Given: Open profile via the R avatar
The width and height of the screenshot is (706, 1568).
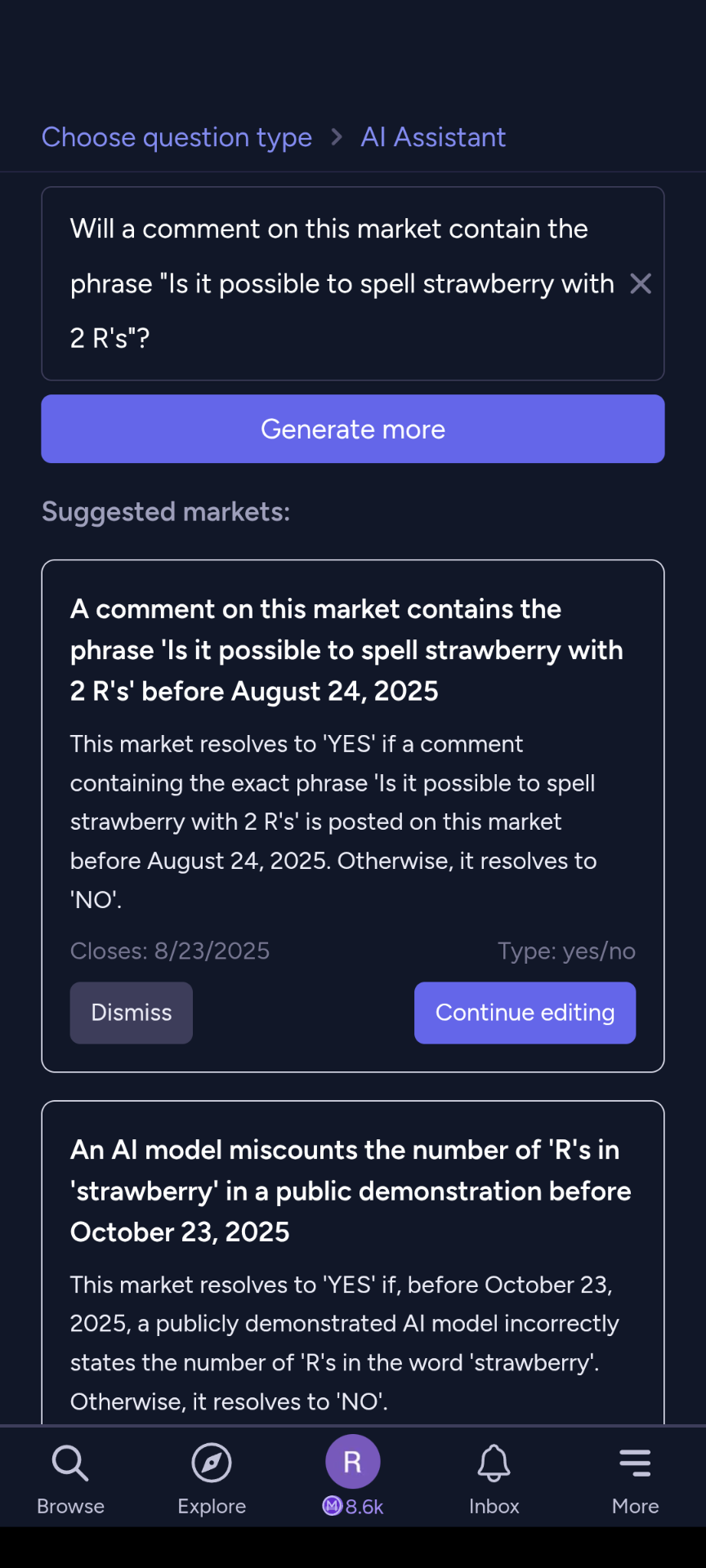Looking at the screenshot, I should (x=352, y=1461).
